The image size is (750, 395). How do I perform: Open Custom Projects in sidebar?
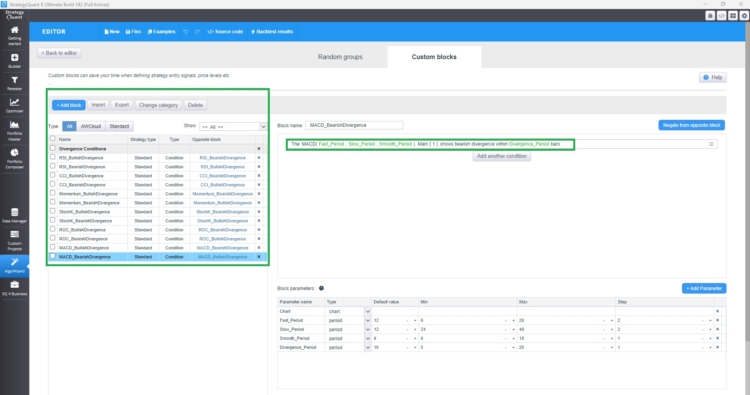(x=14, y=240)
